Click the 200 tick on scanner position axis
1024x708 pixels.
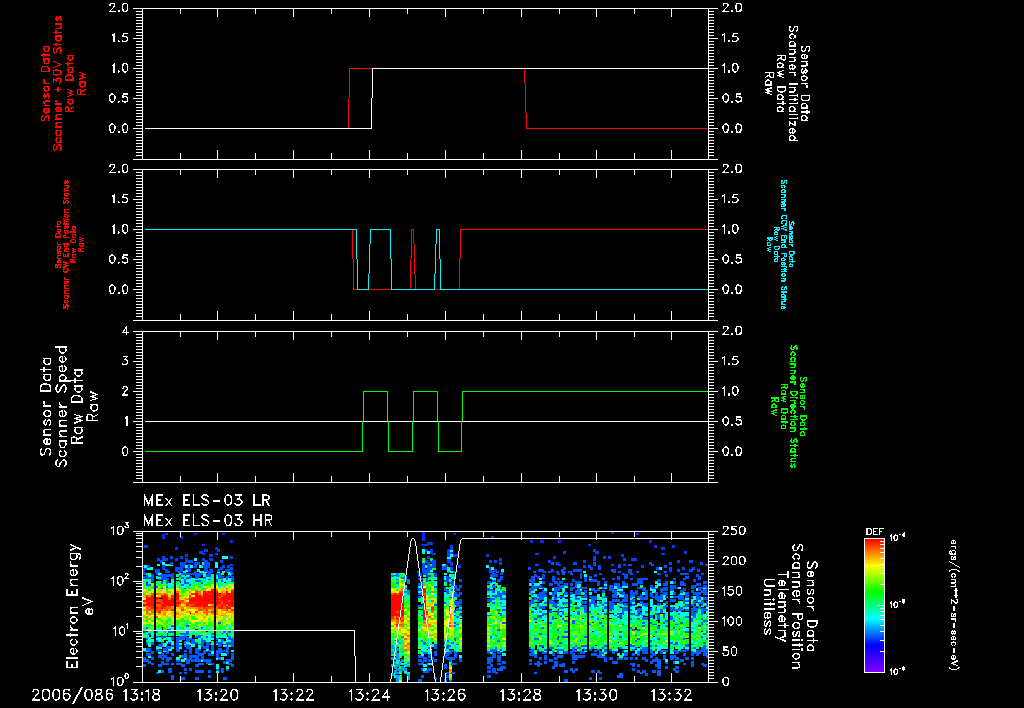tap(730, 561)
